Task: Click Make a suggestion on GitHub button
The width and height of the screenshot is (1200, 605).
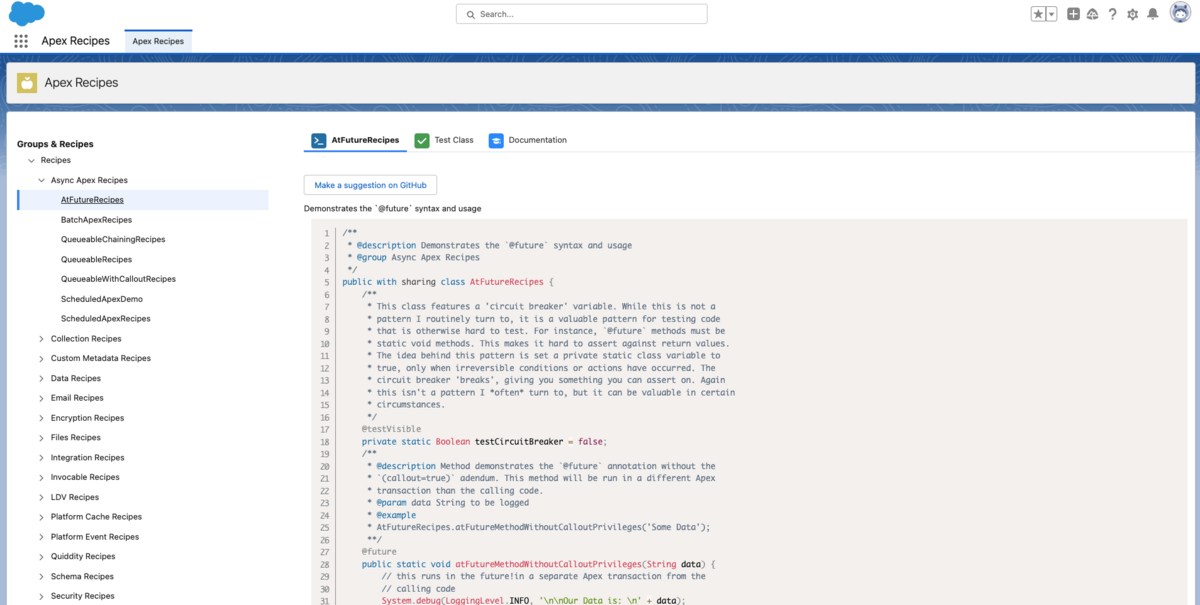Action: (370, 185)
